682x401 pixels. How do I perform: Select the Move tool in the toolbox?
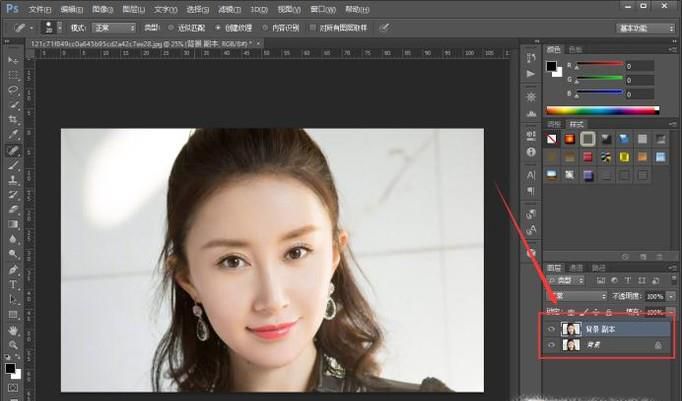(13, 60)
